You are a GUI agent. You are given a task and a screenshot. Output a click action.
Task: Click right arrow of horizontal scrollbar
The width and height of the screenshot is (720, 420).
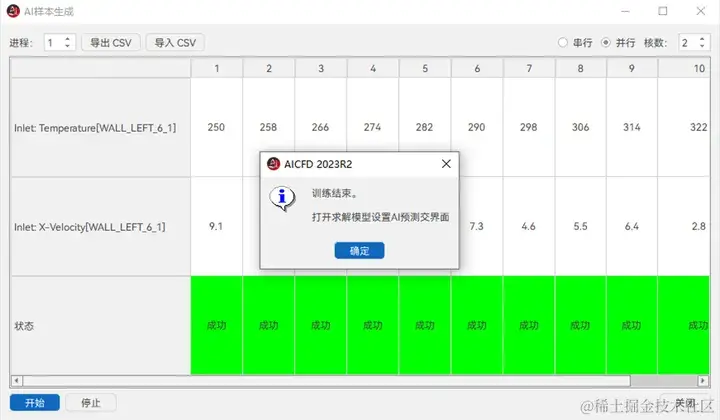(x=703, y=381)
